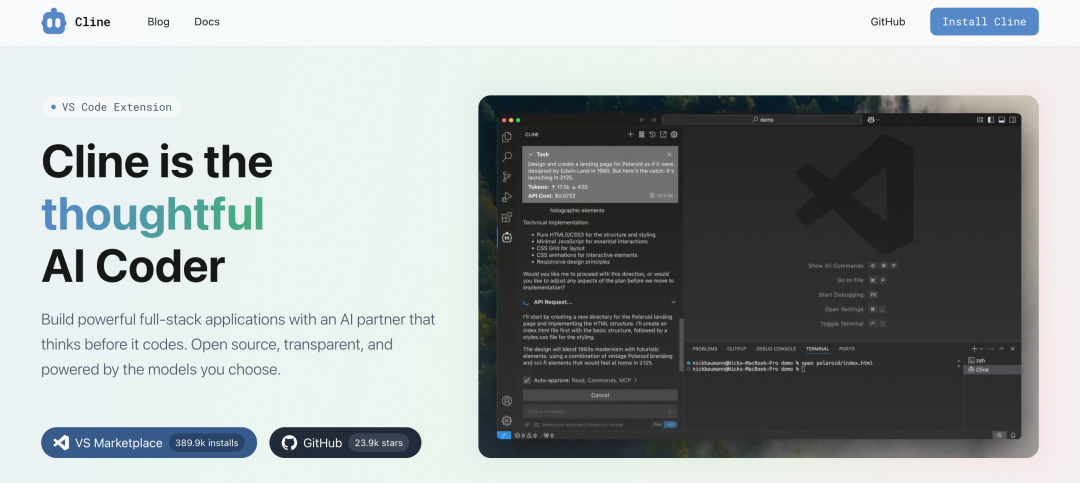The image size is (1080, 483).
Task: Open terminal panel more actions ellipsis
Action: pos(990,349)
